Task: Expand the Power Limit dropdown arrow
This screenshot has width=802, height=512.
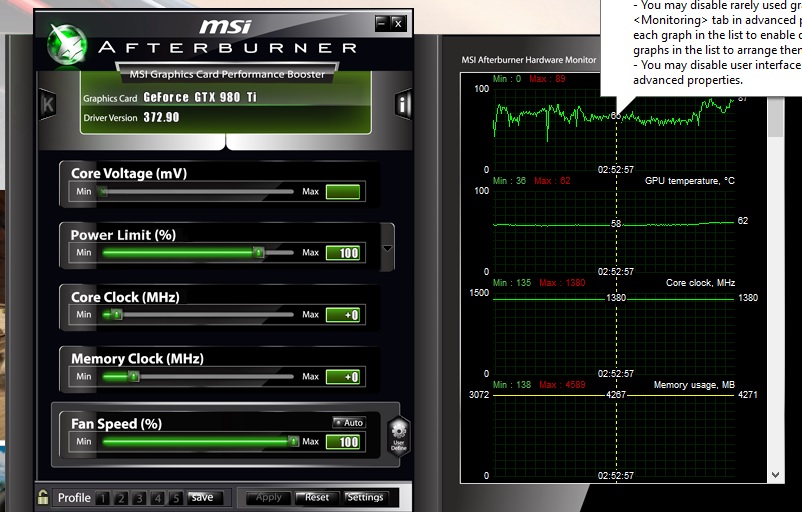Action: point(388,246)
